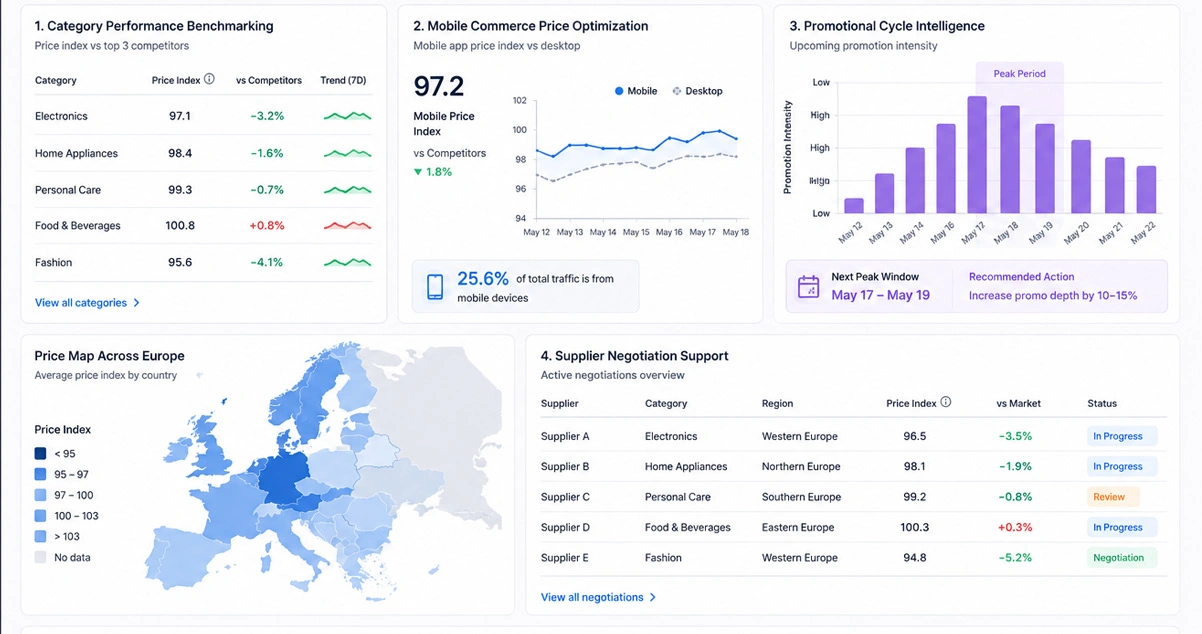Click the Electronics category row name
Image resolution: width=1202 pixels, height=634 pixels.
61,116
